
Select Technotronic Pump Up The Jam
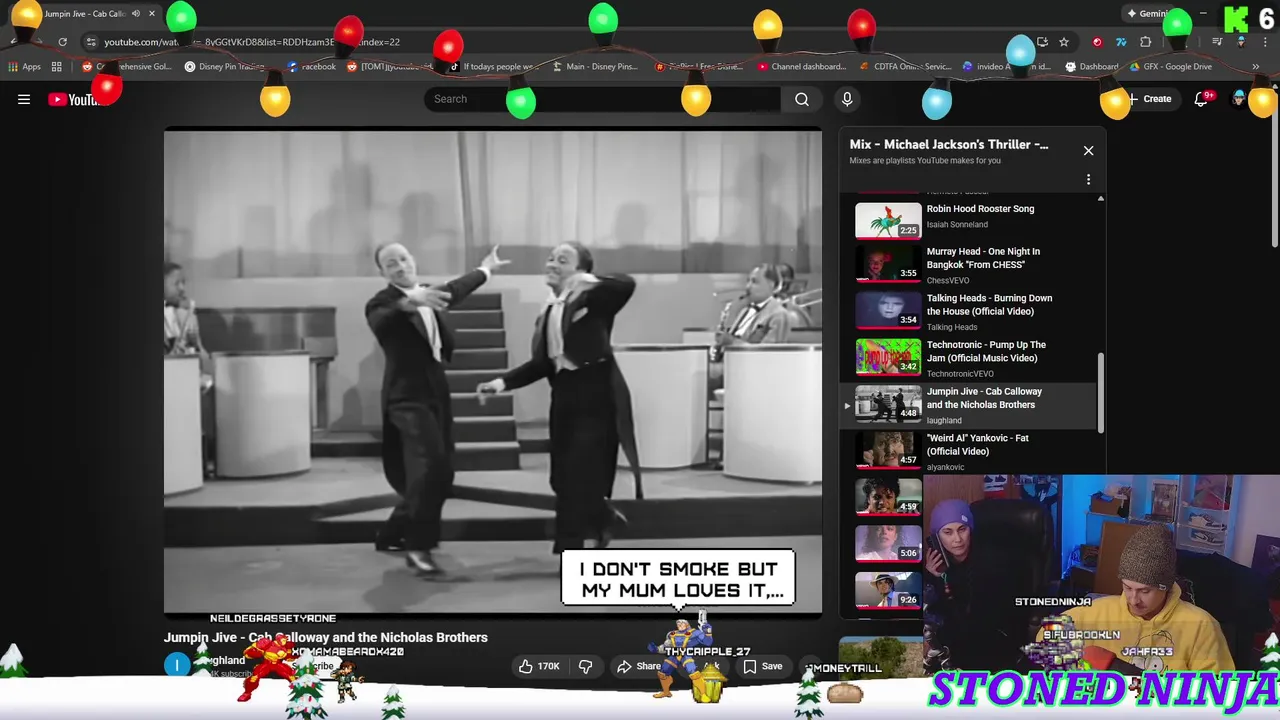point(970,358)
